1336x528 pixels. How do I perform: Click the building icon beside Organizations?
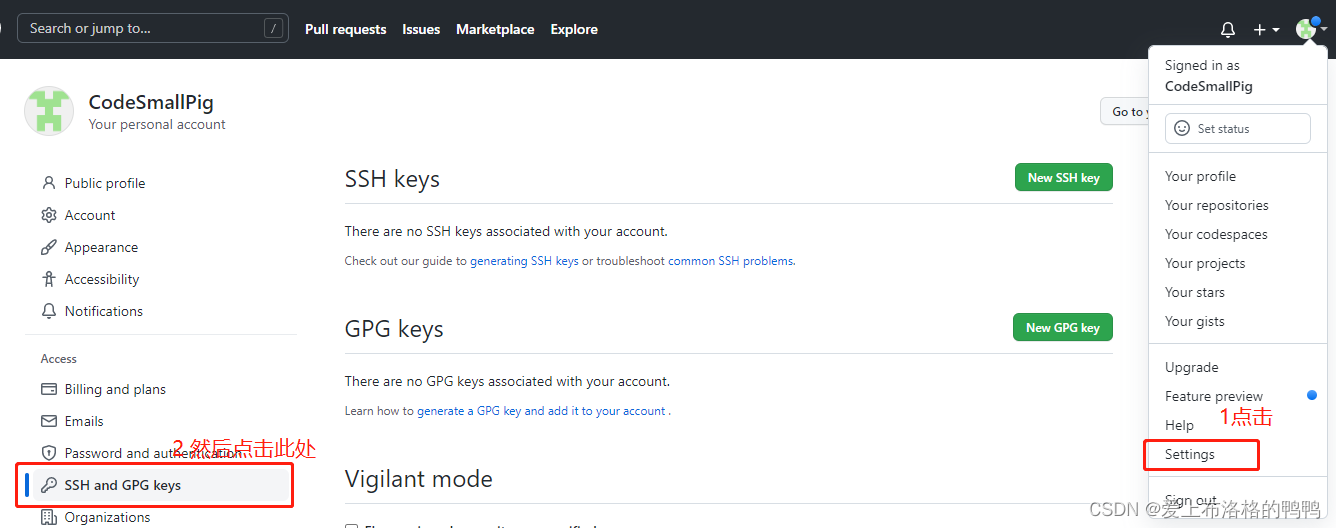49,517
